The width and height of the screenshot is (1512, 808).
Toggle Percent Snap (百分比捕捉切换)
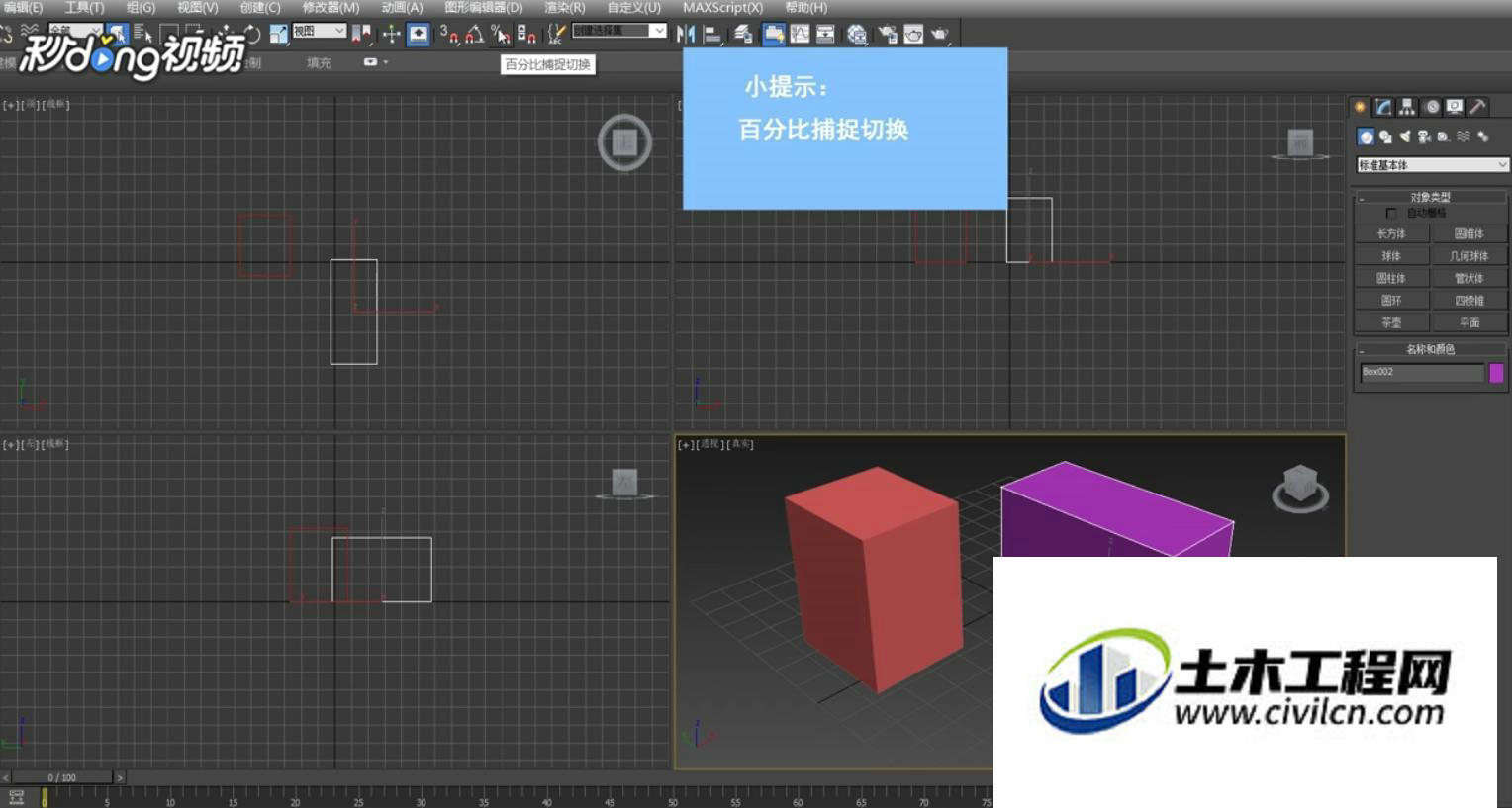[501, 34]
